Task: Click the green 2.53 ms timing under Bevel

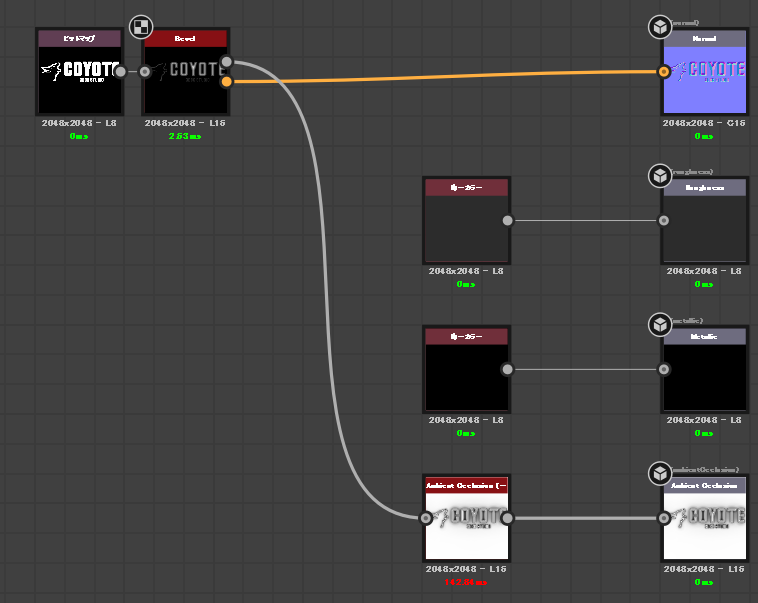Action: click(x=185, y=136)
